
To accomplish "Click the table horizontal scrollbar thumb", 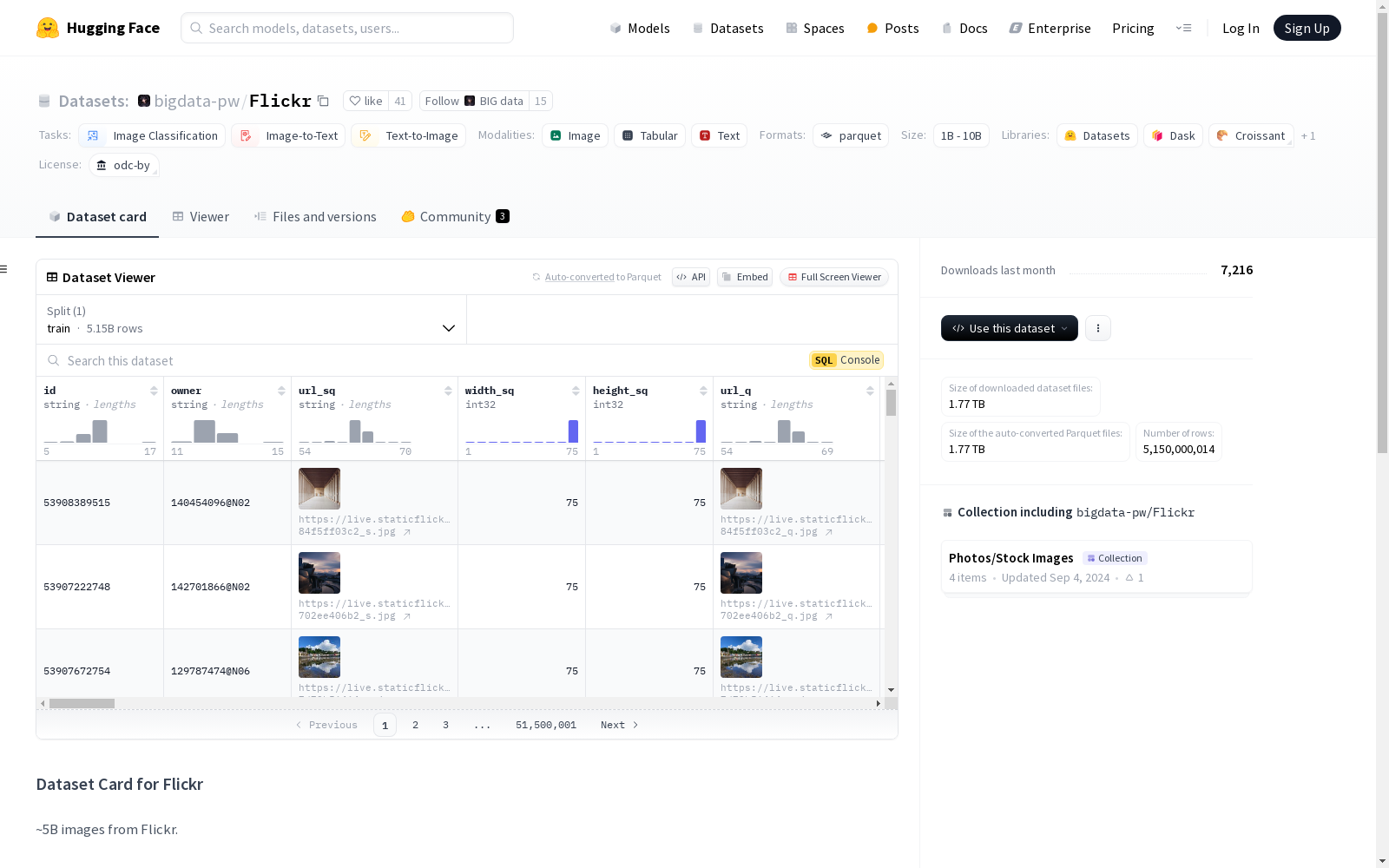I will click(82, 703).
